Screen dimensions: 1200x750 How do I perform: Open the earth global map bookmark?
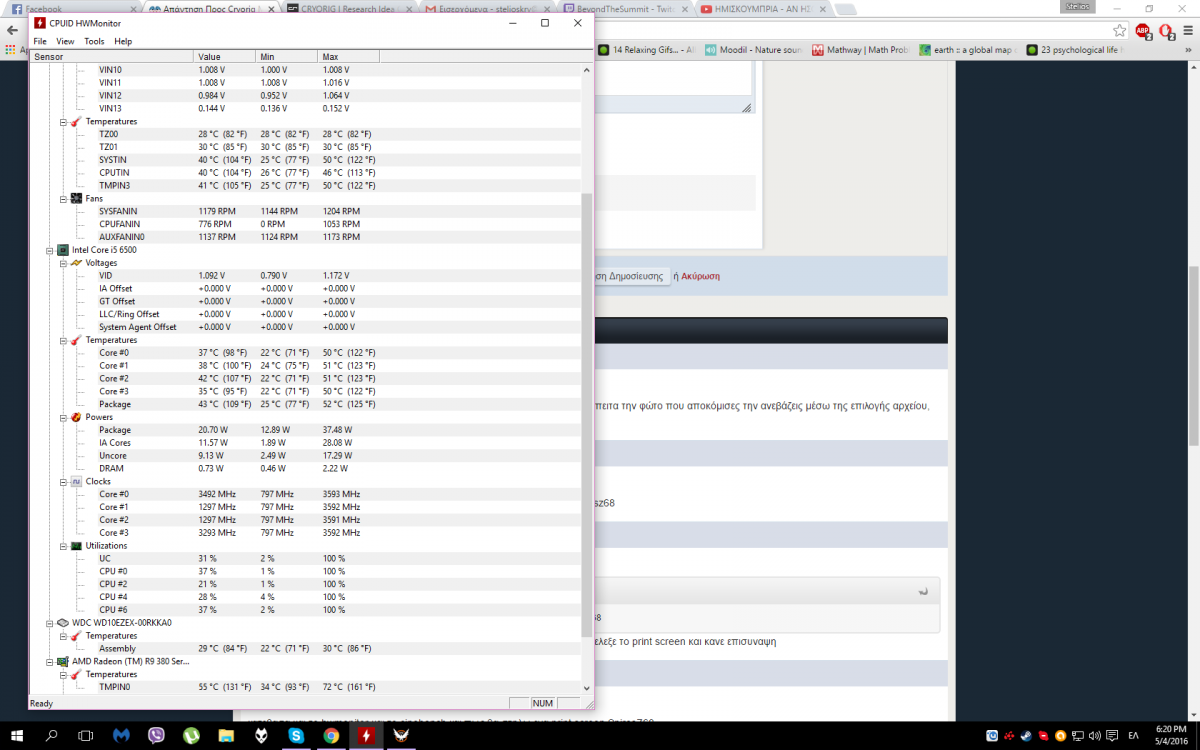click(x=967, y=50)
